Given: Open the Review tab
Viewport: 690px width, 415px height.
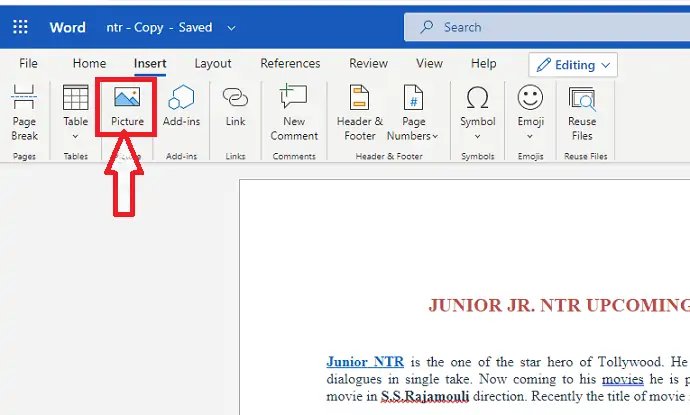Looking at the screenshot, I should coord(368,63).
